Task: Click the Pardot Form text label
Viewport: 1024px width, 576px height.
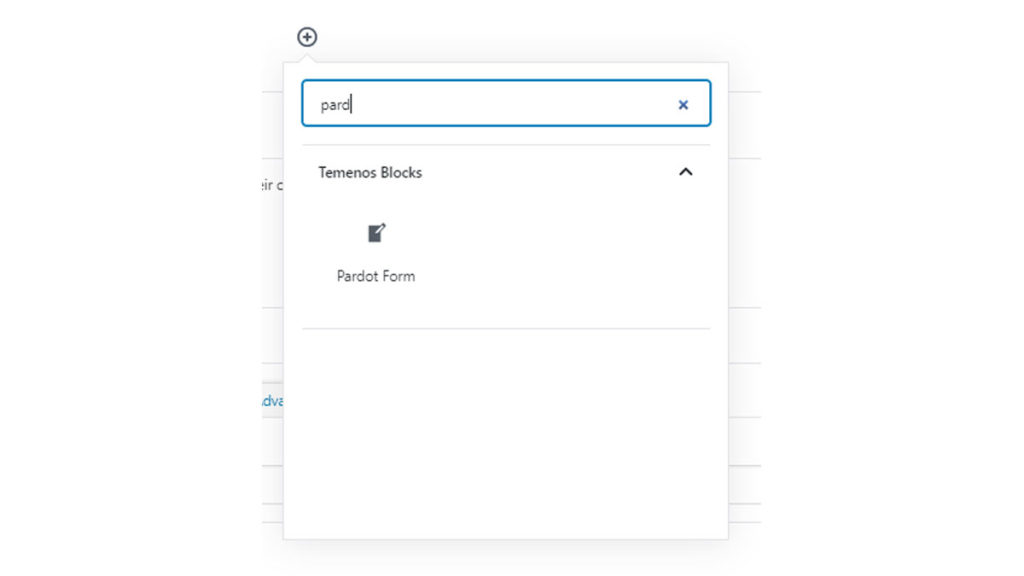Action: [376, 276]
